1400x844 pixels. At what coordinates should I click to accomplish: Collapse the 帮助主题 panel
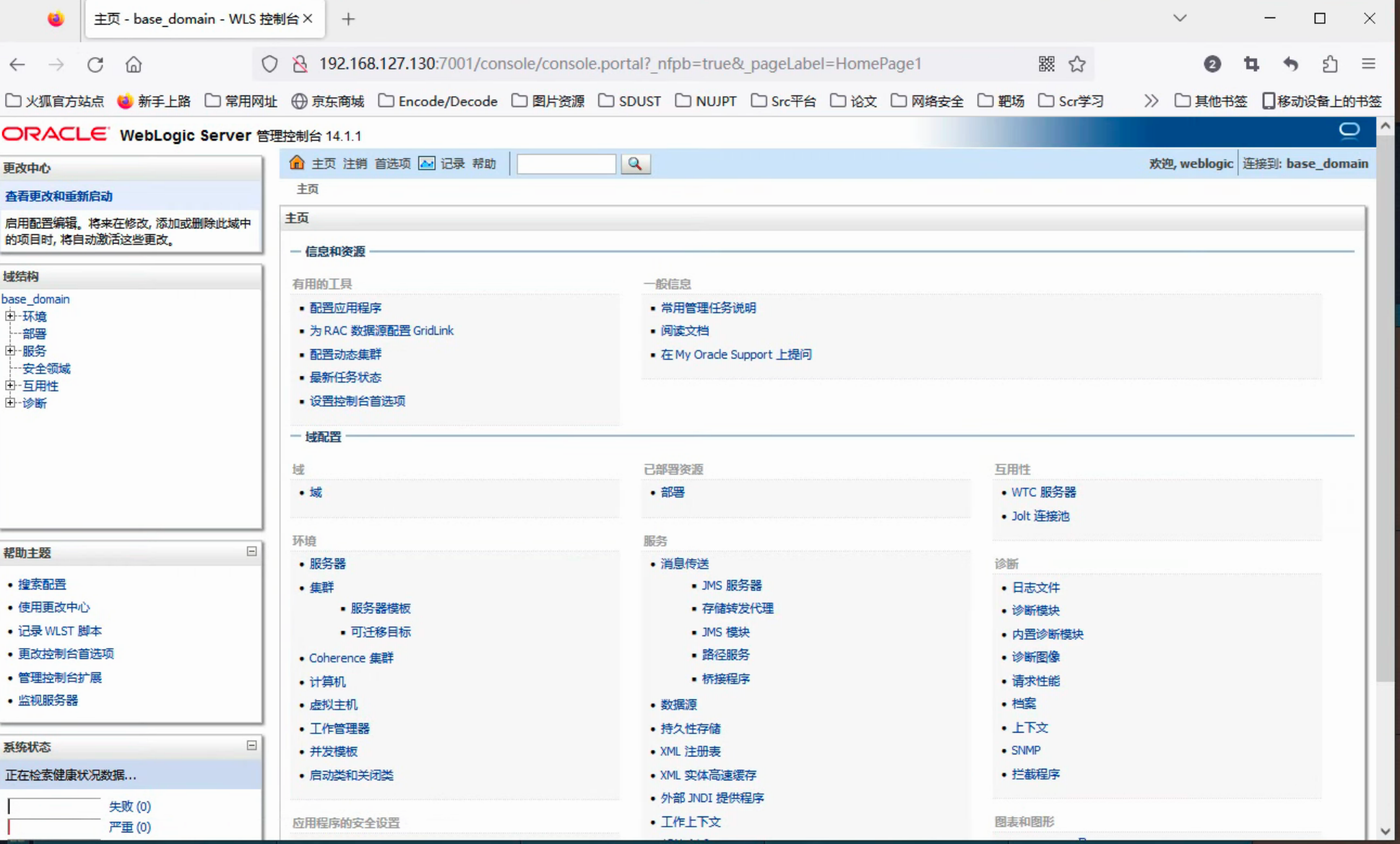[253, 552]
